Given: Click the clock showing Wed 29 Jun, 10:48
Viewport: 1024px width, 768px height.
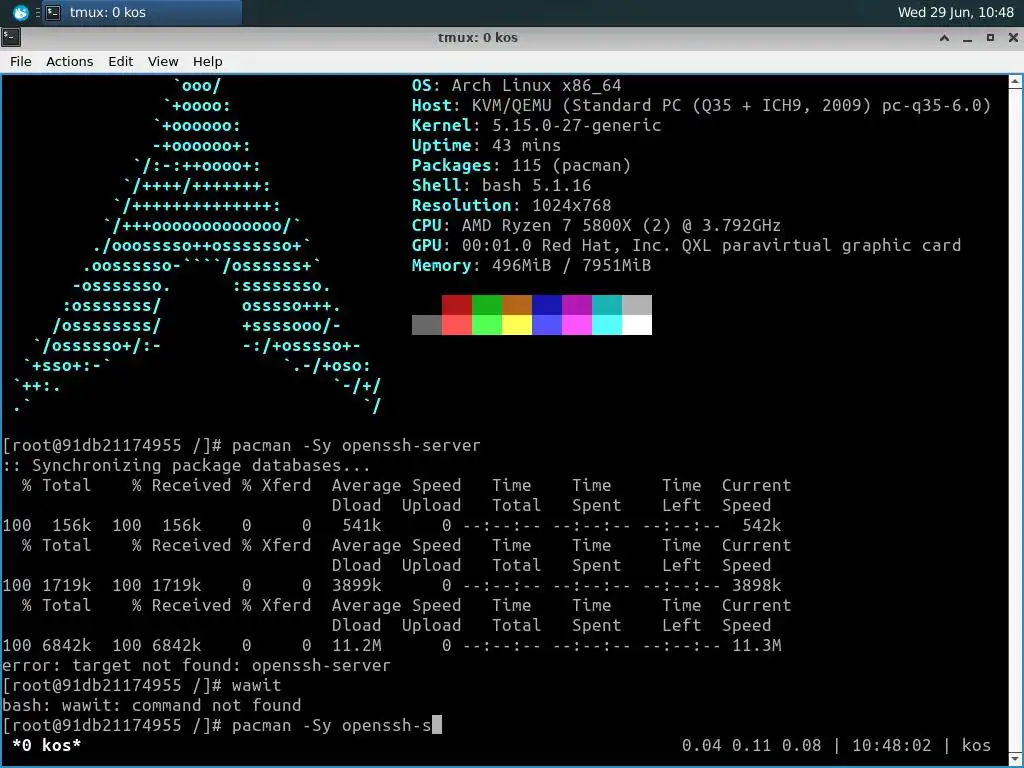Looking at the screenshot, I should 955,12.
